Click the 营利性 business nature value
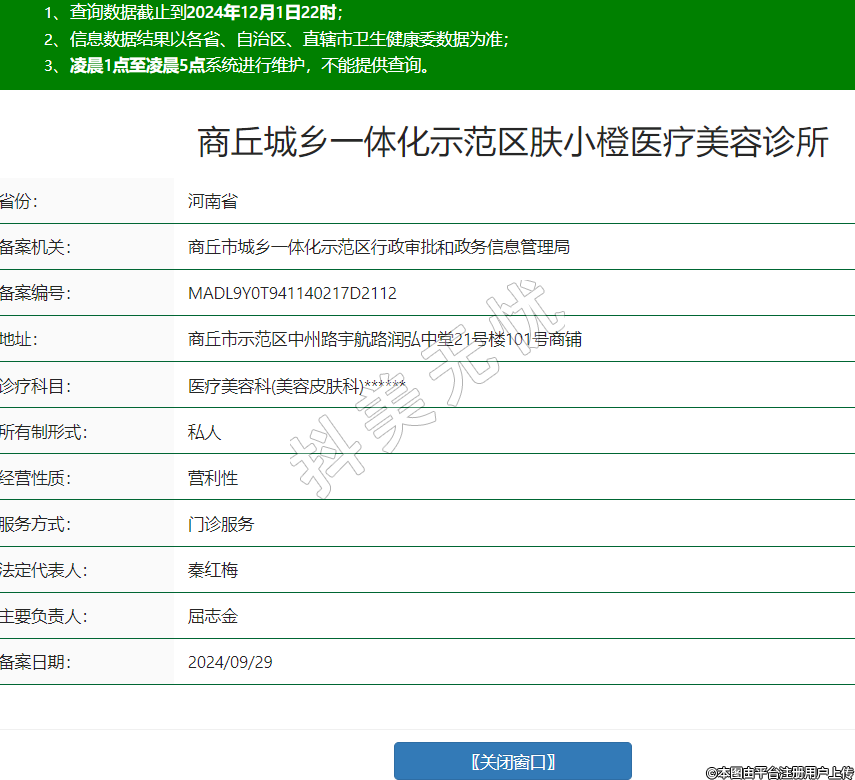 [x=212, y=478]
